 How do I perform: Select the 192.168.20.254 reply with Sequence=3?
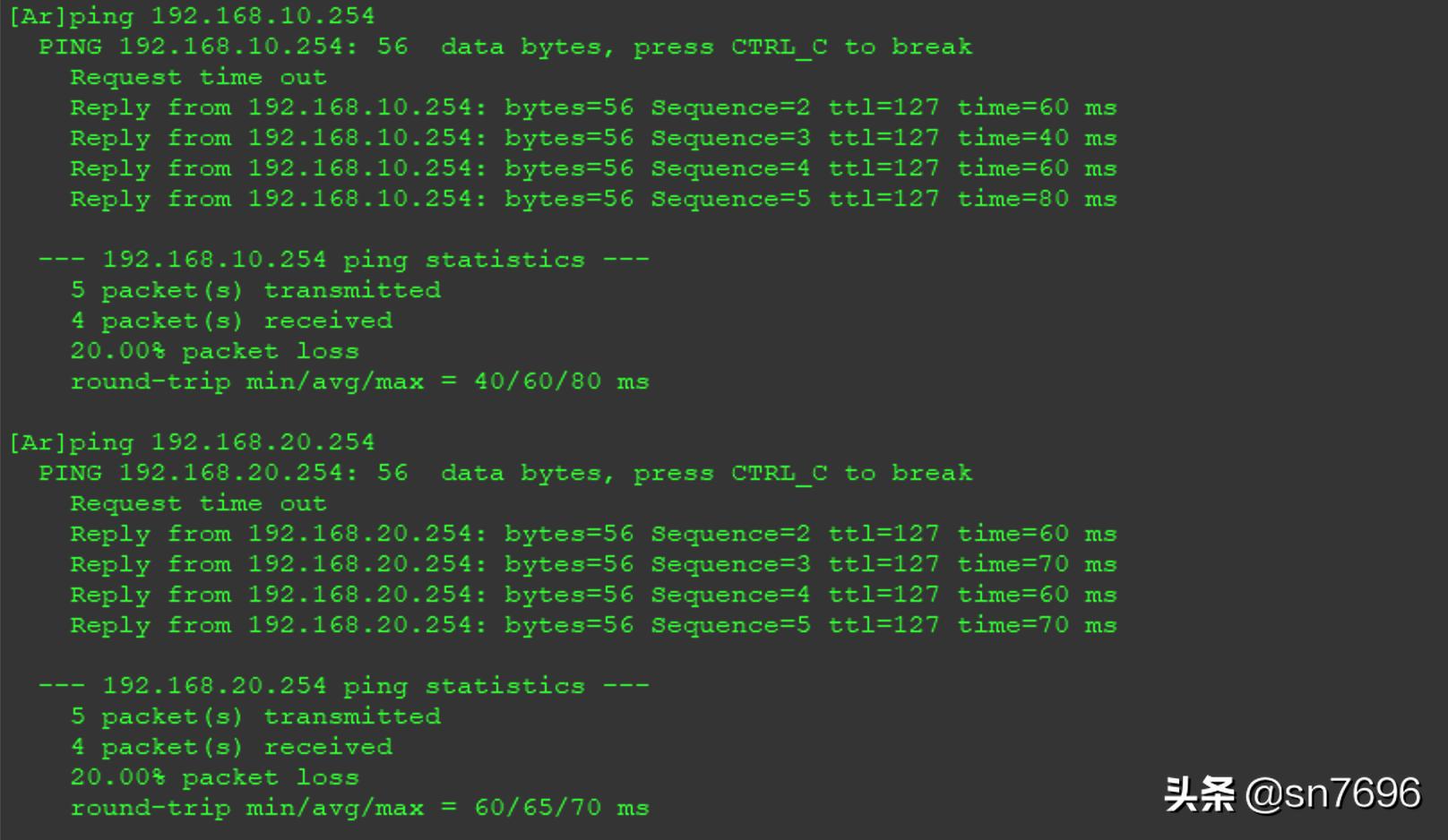pos(593,565)
